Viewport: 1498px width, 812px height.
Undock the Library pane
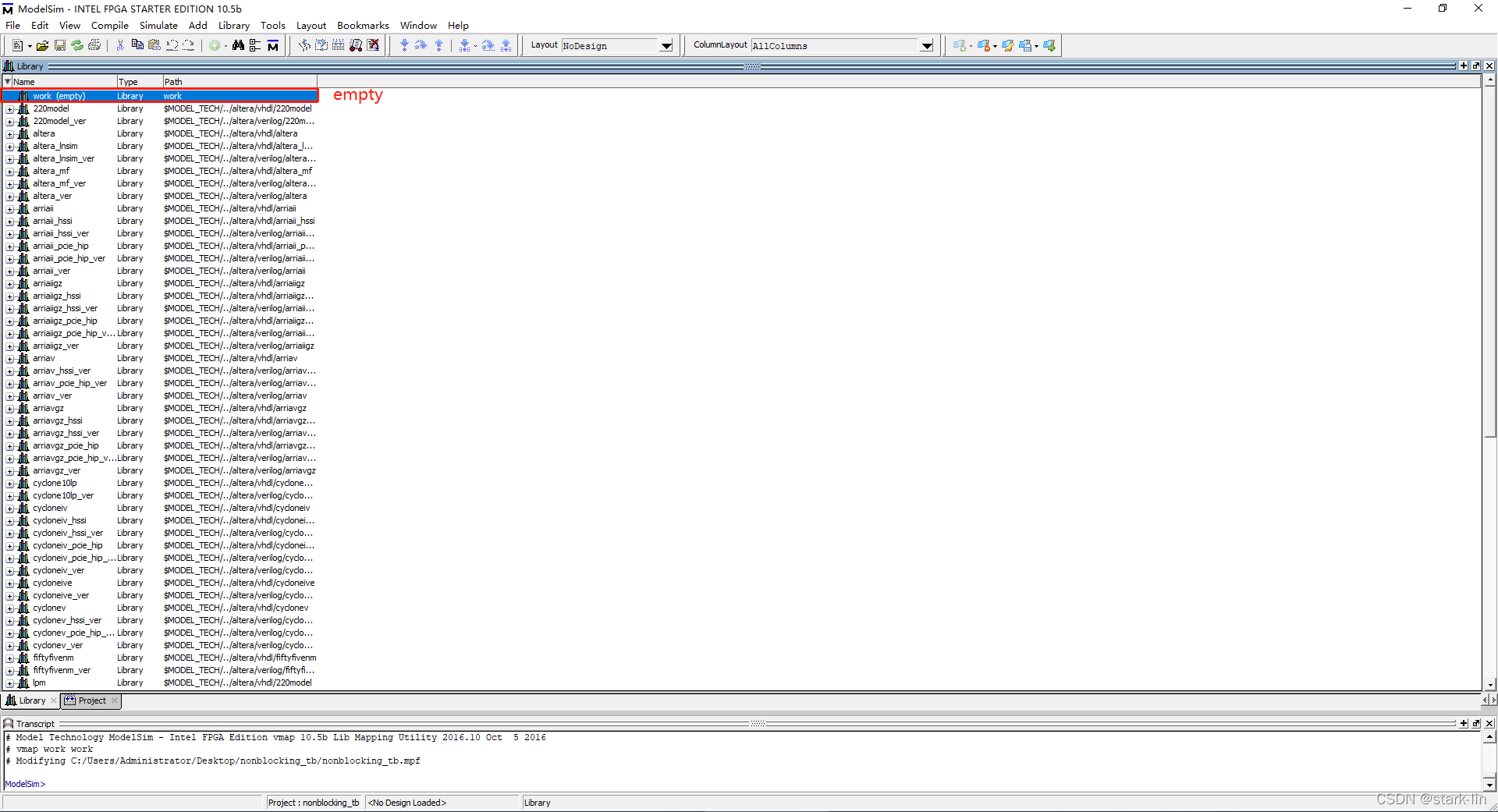pos(1476,66)
